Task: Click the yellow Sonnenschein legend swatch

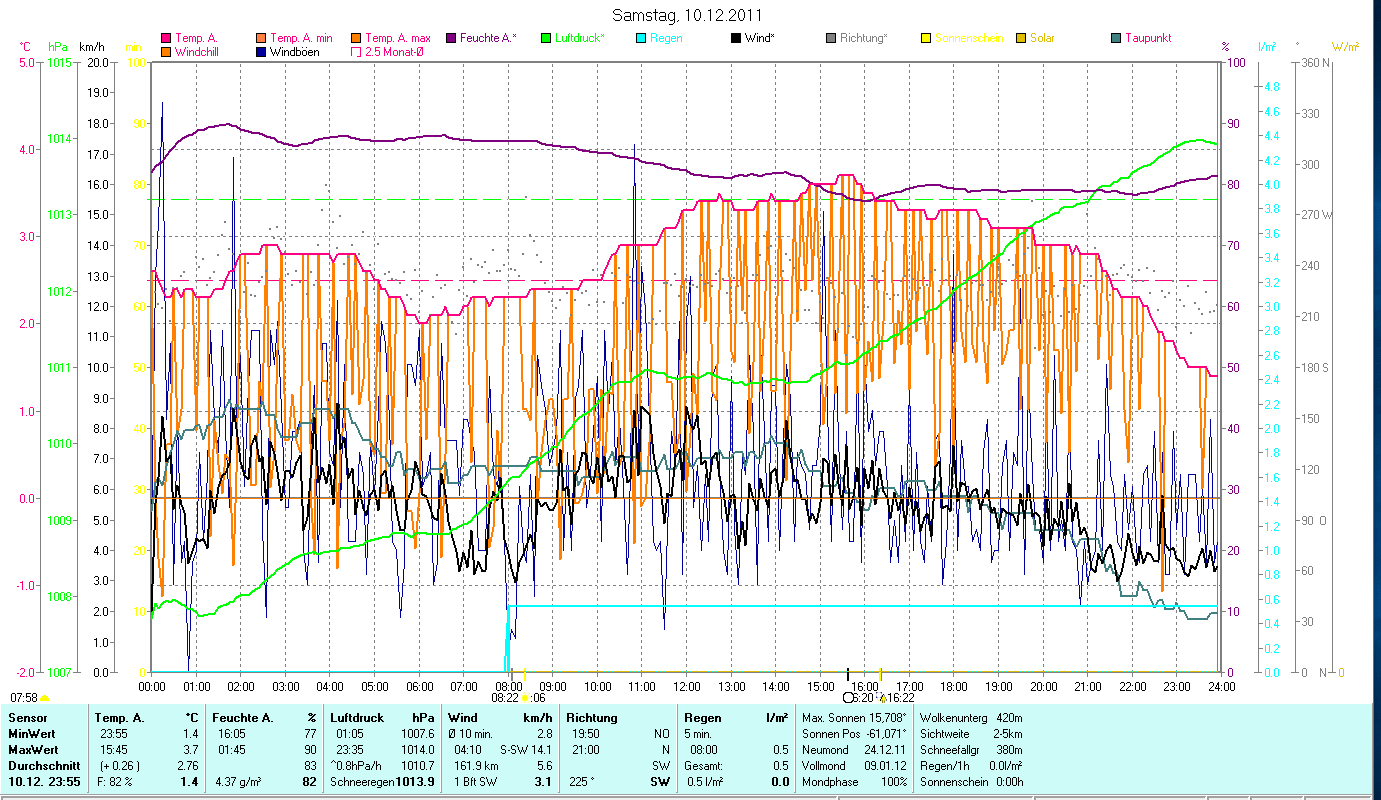Action: (926, 39)
